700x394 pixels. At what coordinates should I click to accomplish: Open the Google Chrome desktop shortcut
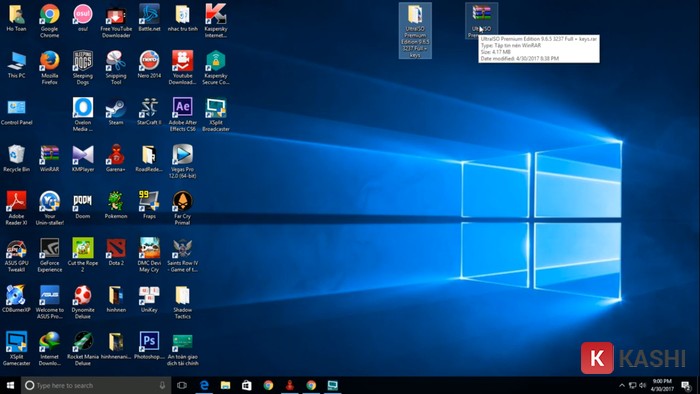point(50,21)
